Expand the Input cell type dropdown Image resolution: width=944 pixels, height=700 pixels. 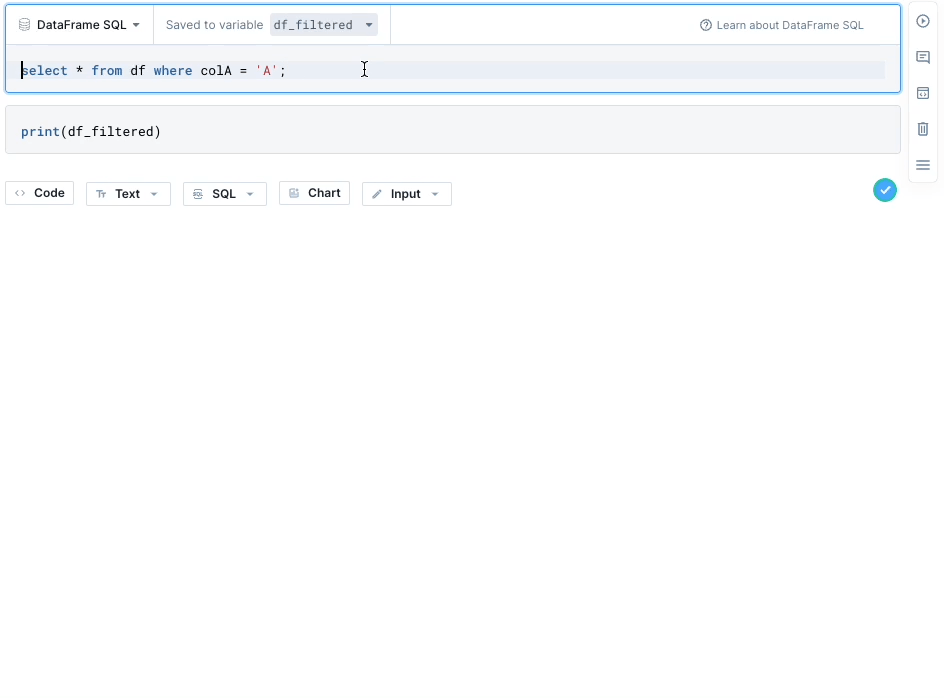[406, 194]
